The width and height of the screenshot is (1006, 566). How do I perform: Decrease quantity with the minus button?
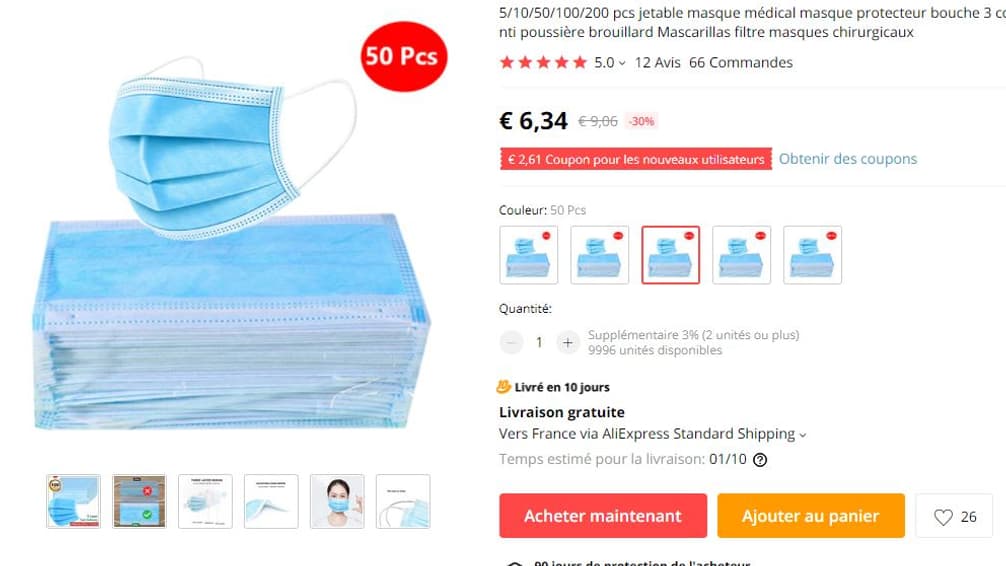[x=511, y=343]
